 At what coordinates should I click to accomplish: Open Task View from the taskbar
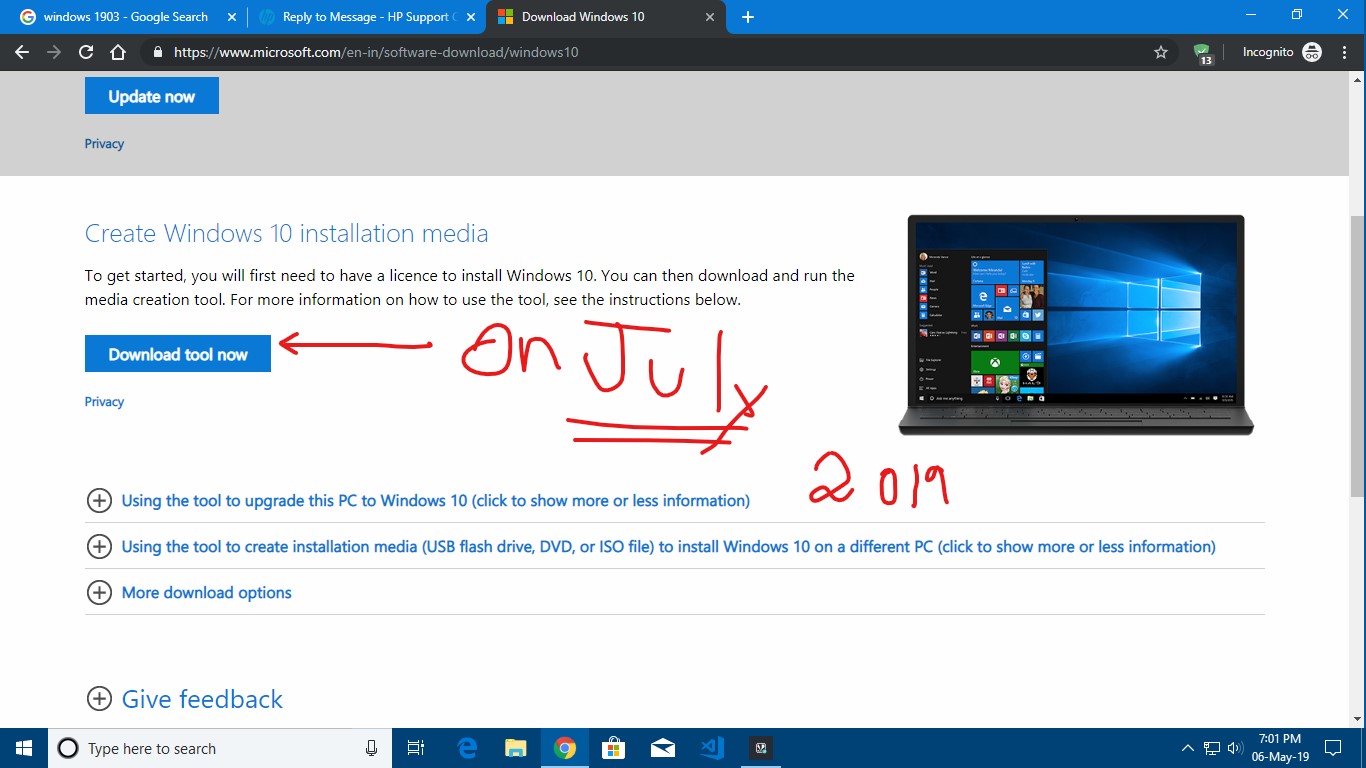[x=416, y=748]
